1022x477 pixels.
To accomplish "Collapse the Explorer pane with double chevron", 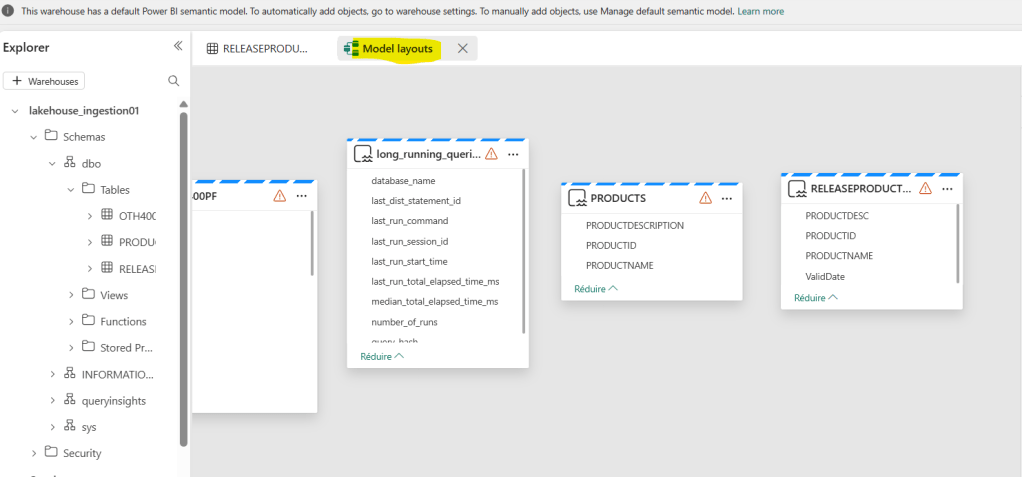I will [178, 46].
